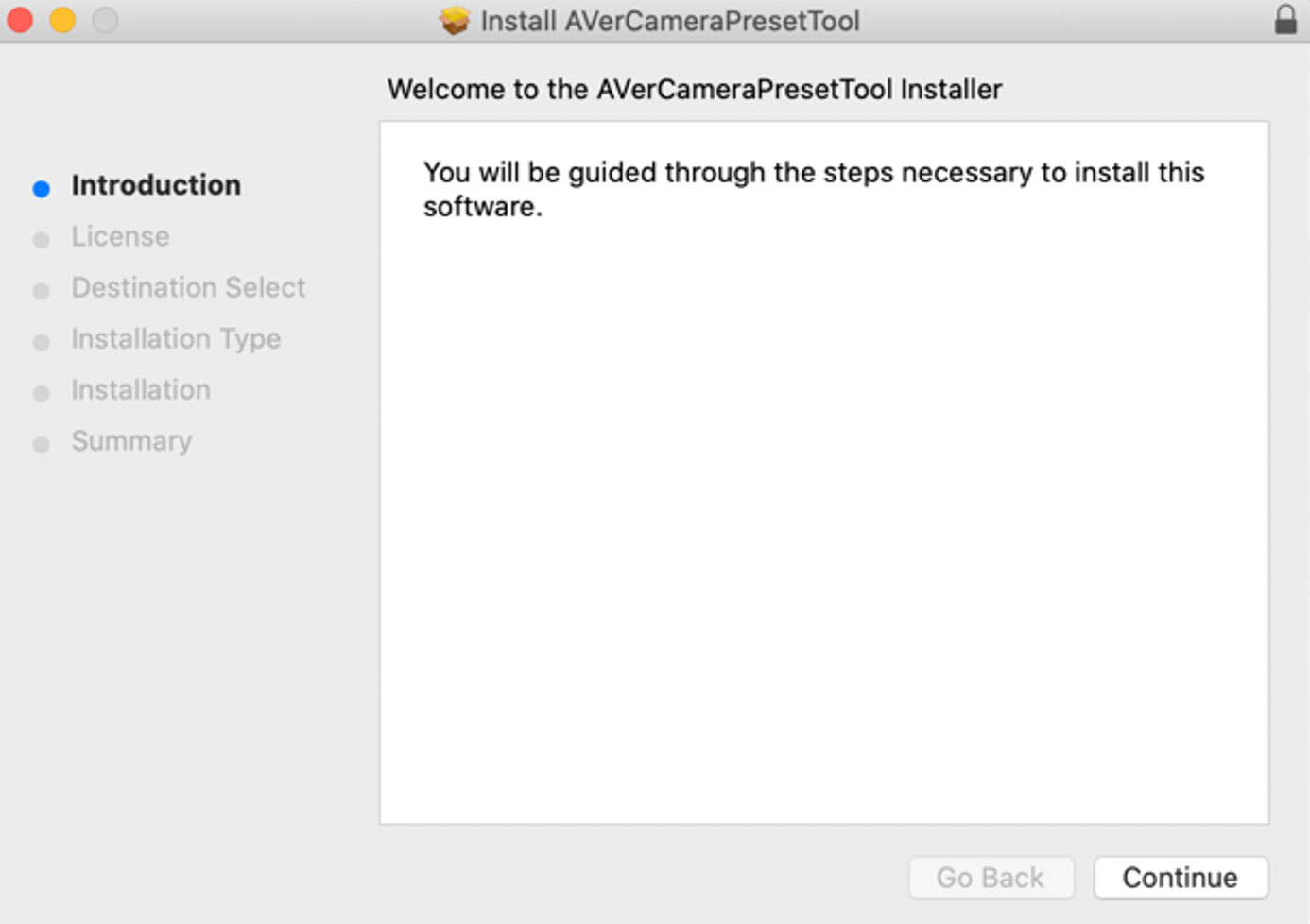Minimize the installer with yellow button

[x=62, y=20]
